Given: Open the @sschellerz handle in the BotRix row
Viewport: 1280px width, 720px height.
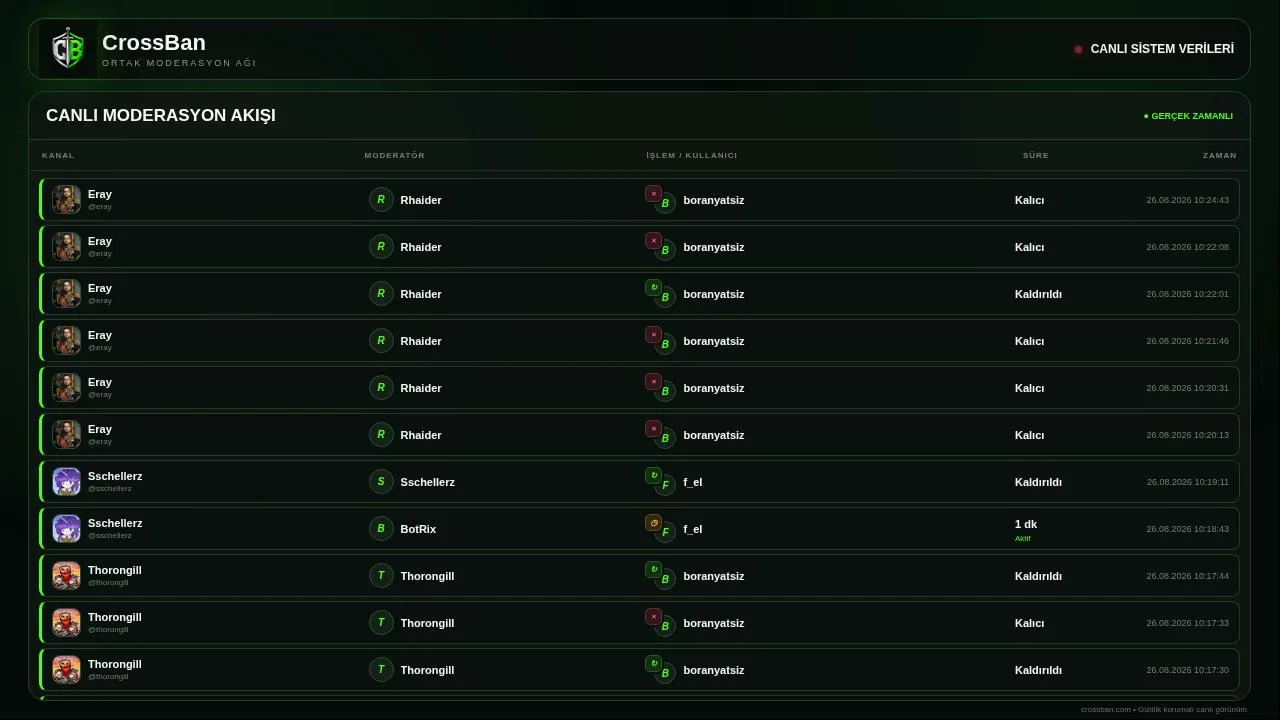Looking at the screenshot, I should [x=110, y=535].
